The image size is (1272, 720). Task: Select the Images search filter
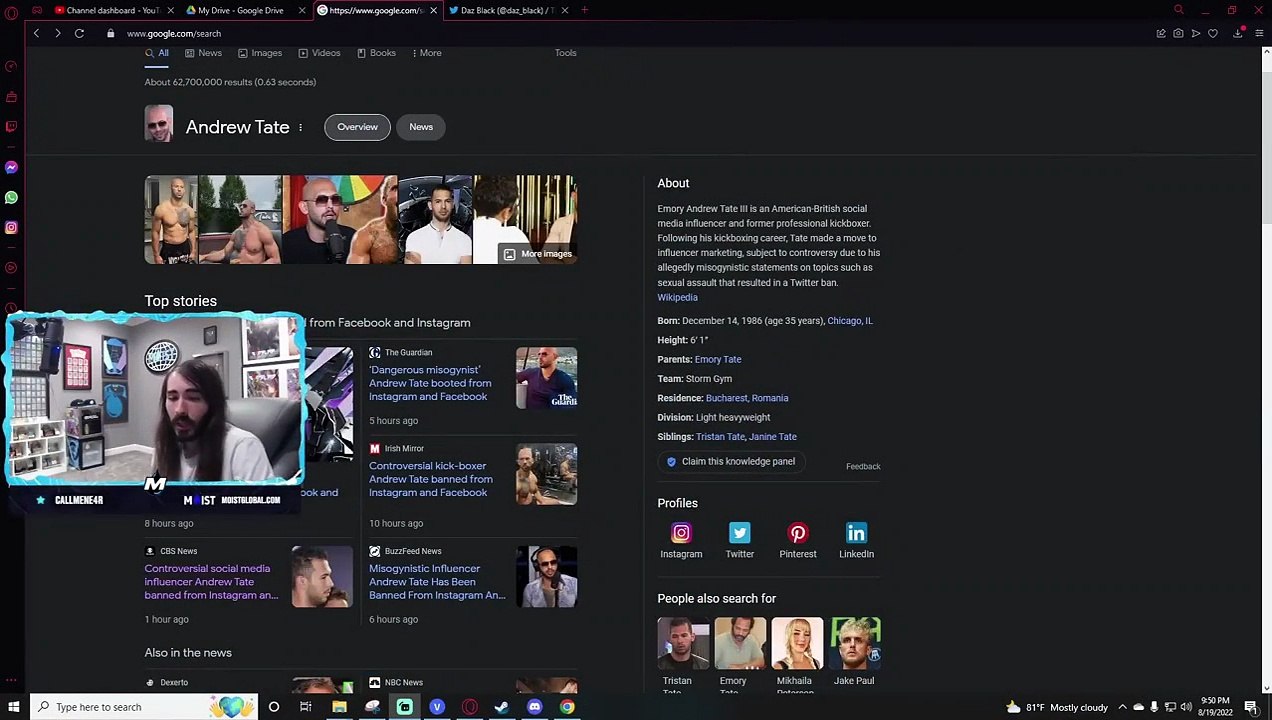pyautogui.click(x=260, y=53)
